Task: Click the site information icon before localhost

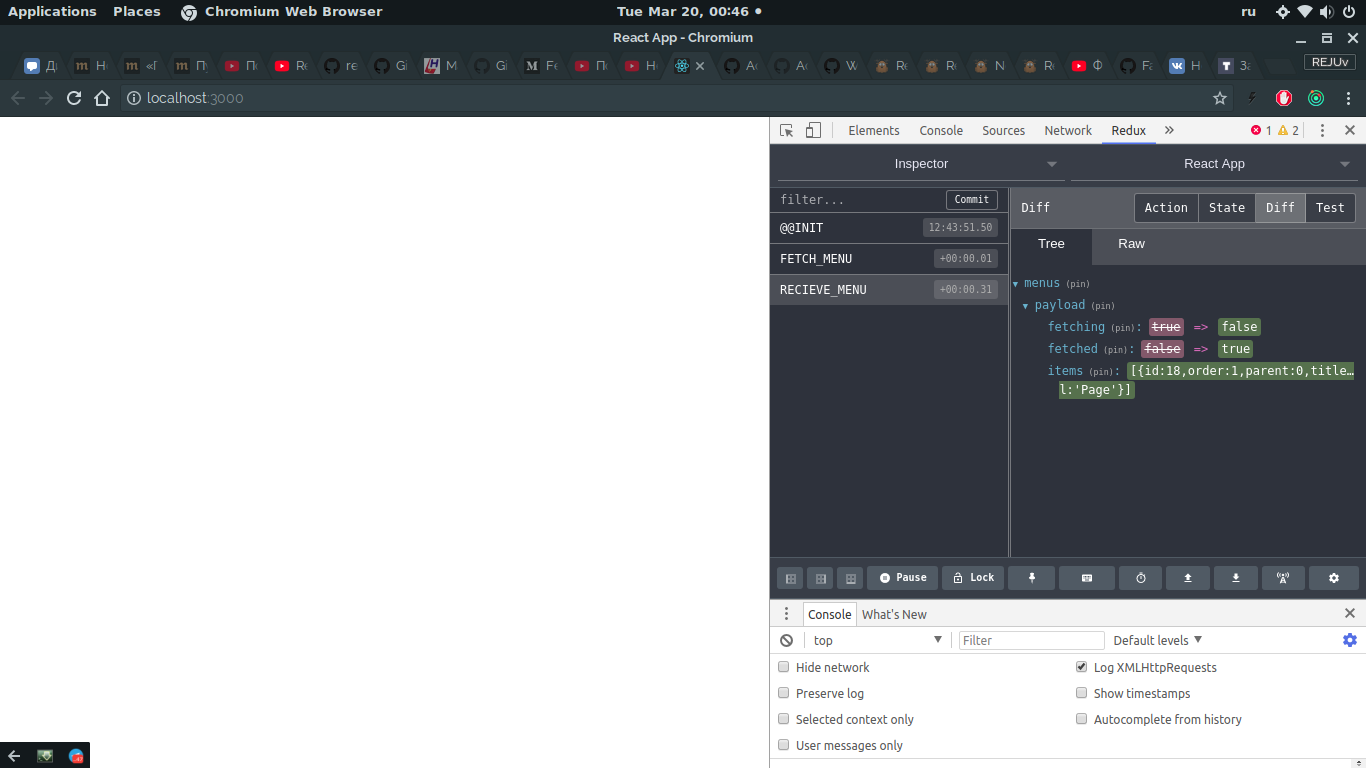Action: pyautogui.click(x=134, y=98)
